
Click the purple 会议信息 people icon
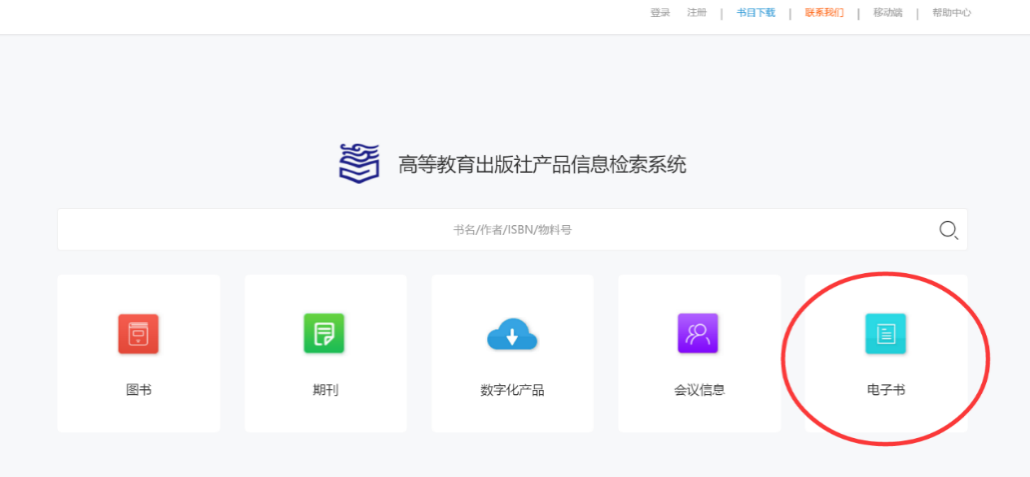[x=698, y=334]
